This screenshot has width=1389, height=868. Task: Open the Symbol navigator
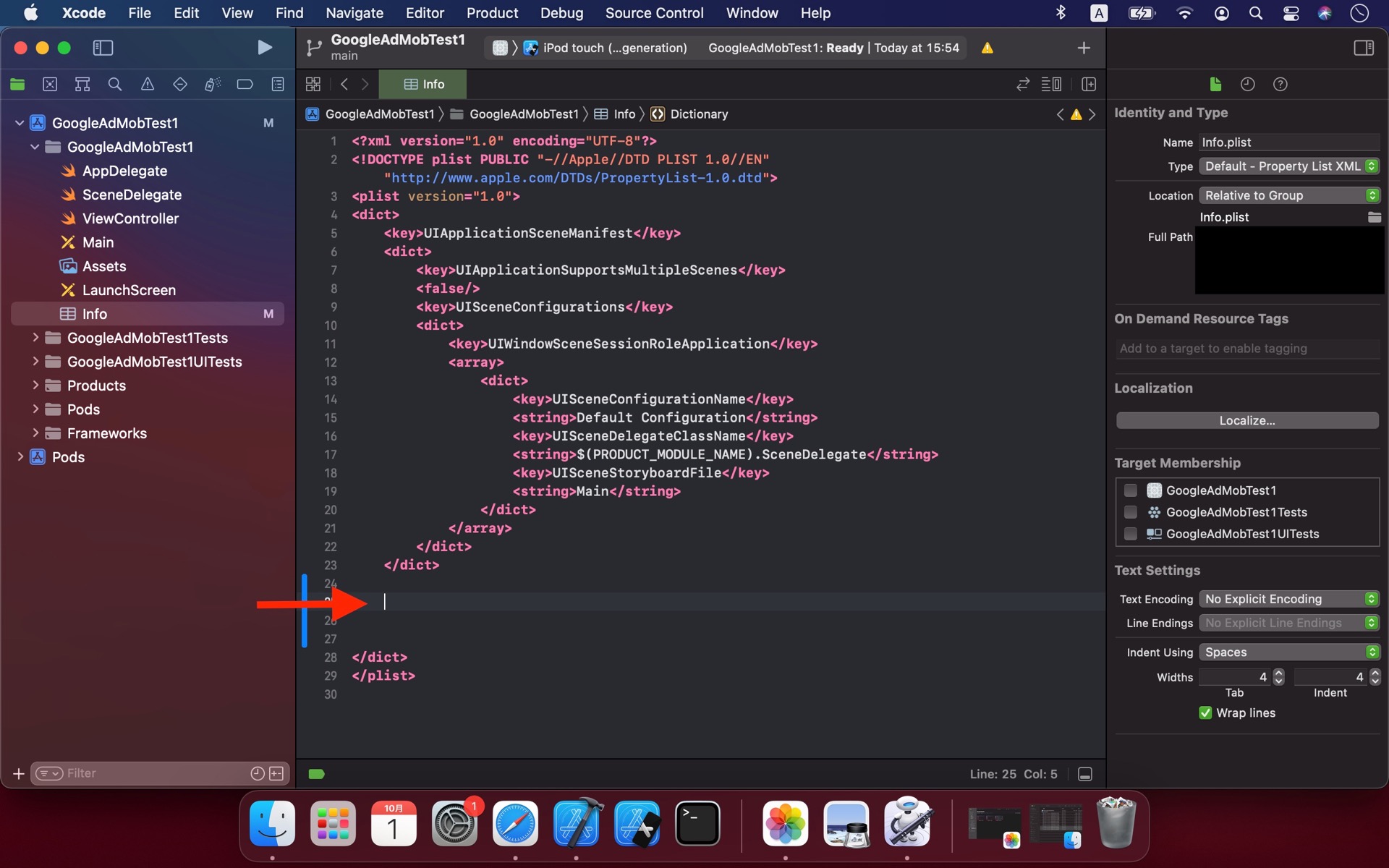(x=82, y=85)
